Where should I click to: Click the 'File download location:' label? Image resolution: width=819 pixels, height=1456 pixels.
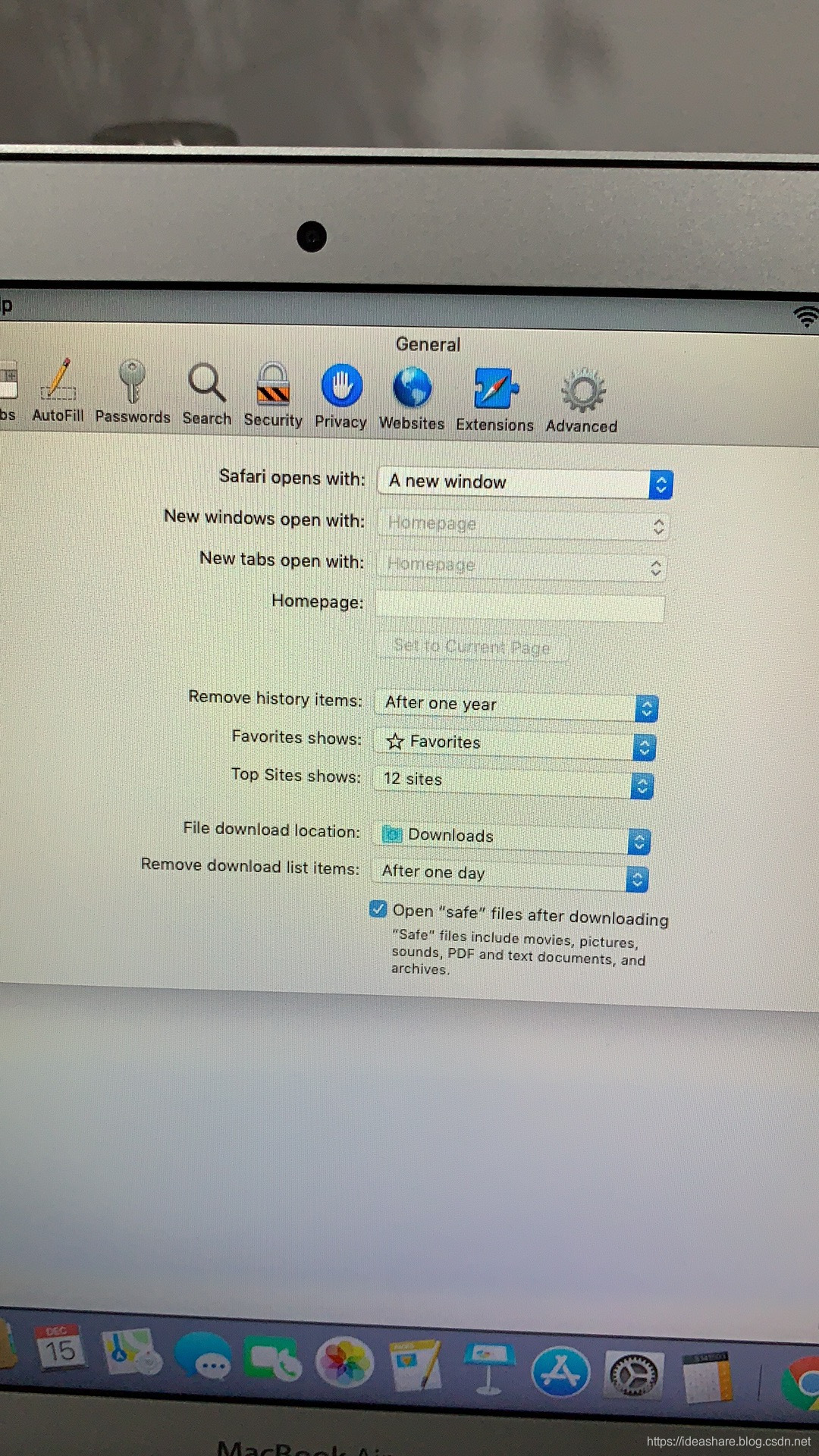click(271, 830)
